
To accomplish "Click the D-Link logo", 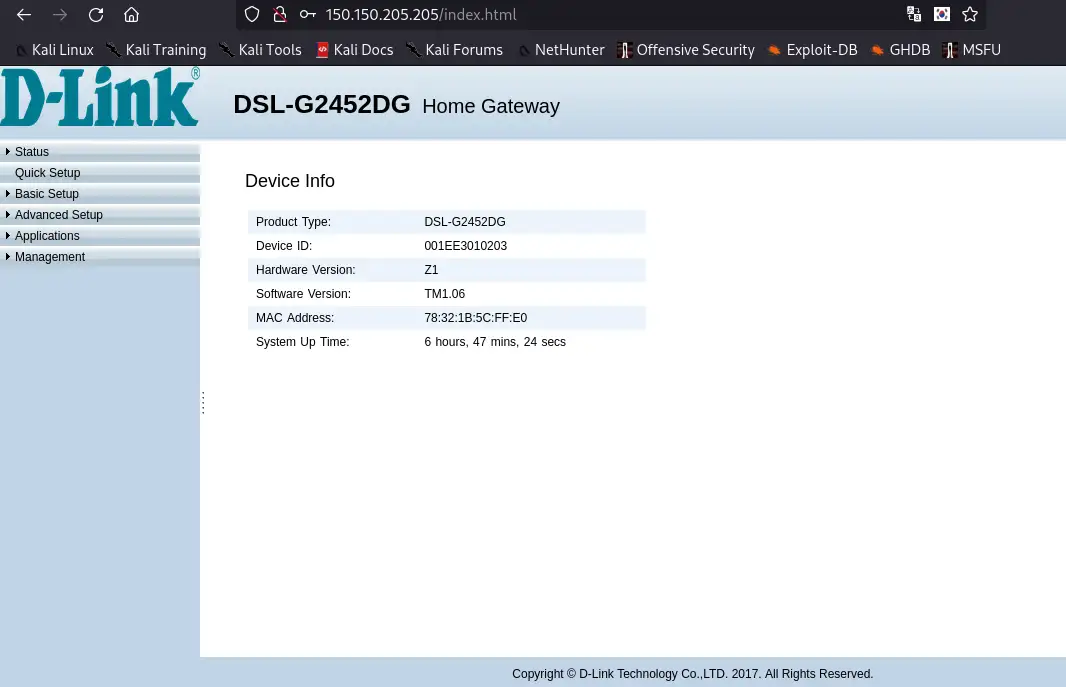I will click(x=99, y=96).
